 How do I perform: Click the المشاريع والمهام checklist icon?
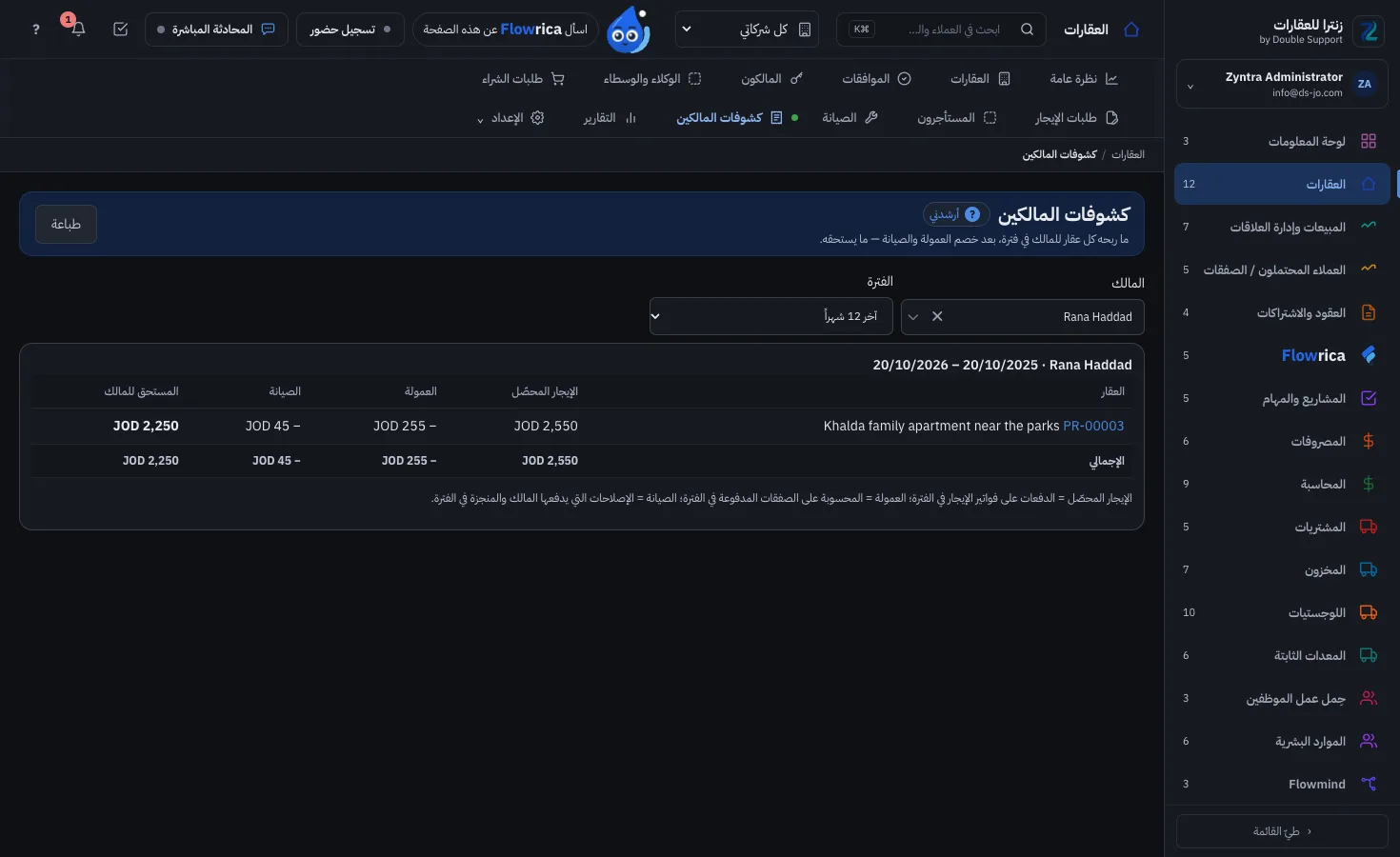coord(1369,398)
